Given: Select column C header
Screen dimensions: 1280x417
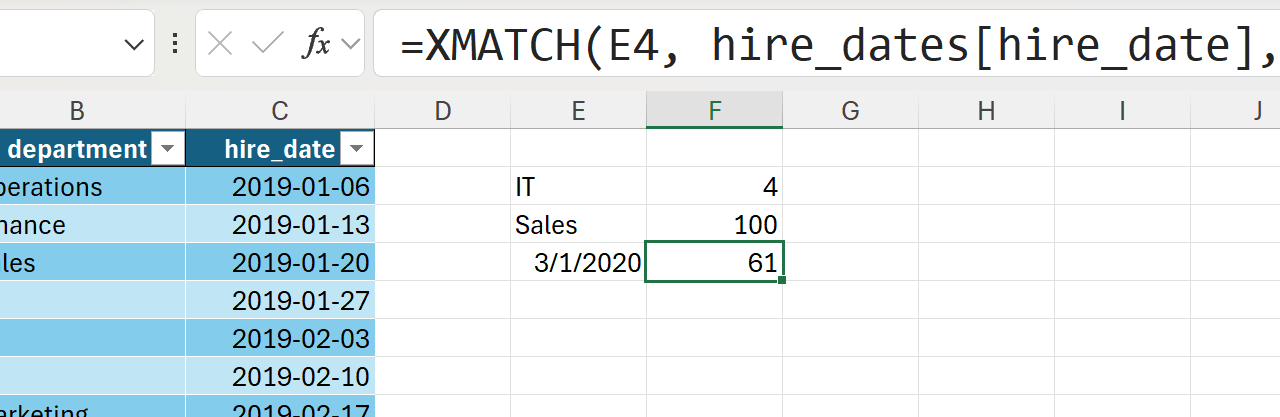Looking at the screenshot, I should pos(280,111).
